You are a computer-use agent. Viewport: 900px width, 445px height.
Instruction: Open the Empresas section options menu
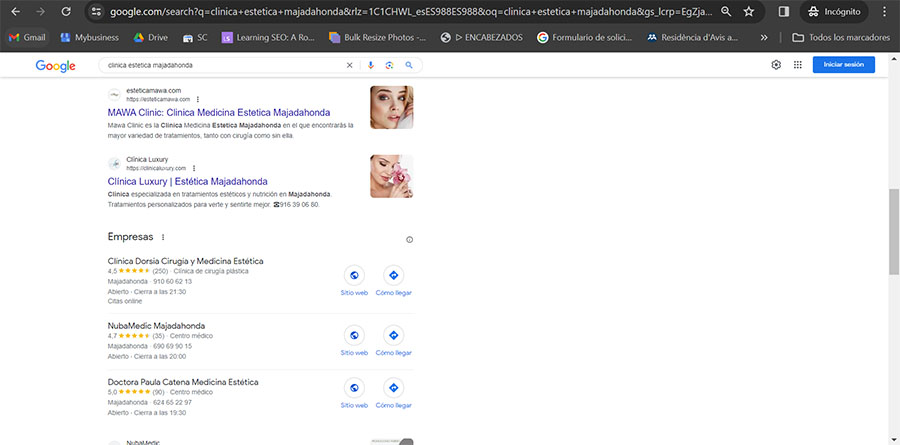[x=163, y=237]
